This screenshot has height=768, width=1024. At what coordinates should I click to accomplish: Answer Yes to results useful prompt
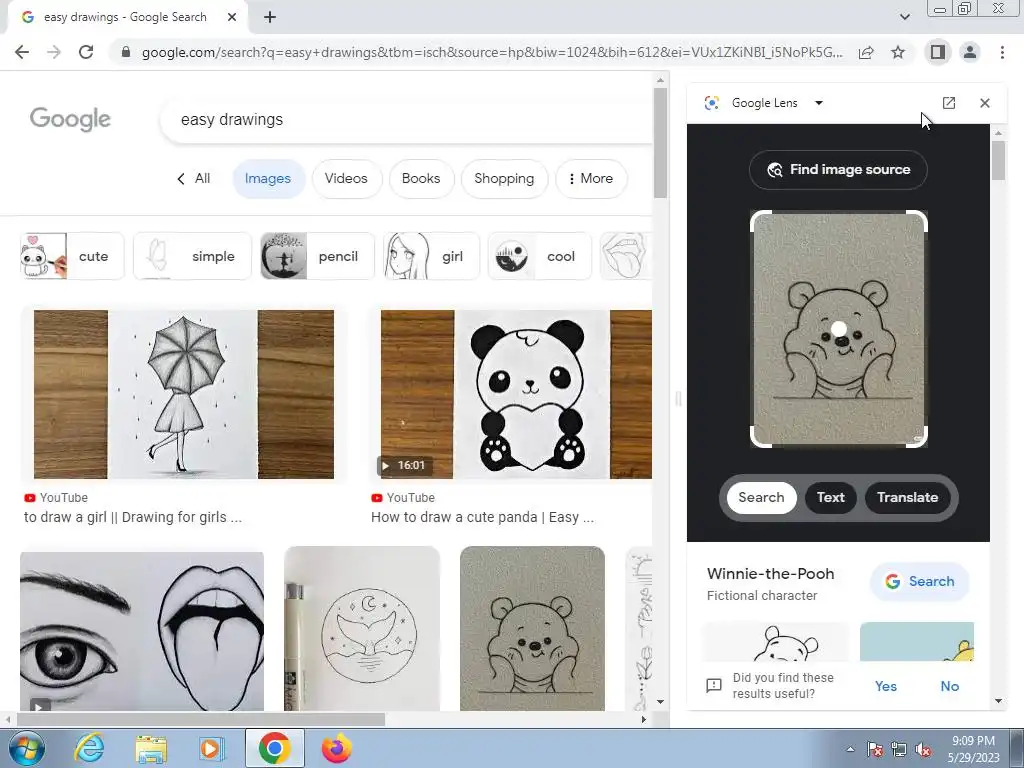886,686
